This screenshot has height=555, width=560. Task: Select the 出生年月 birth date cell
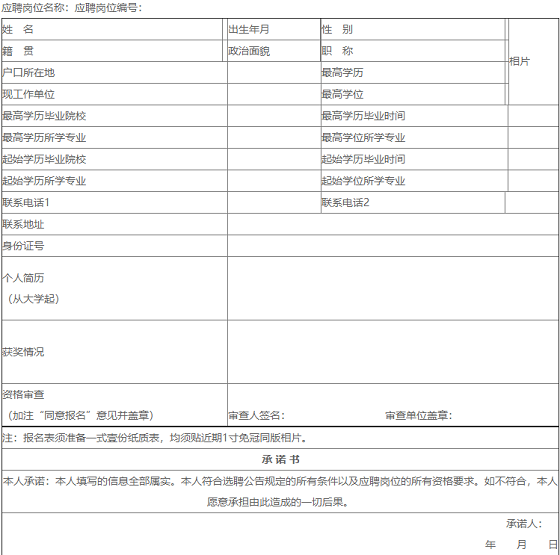point(274,29)
